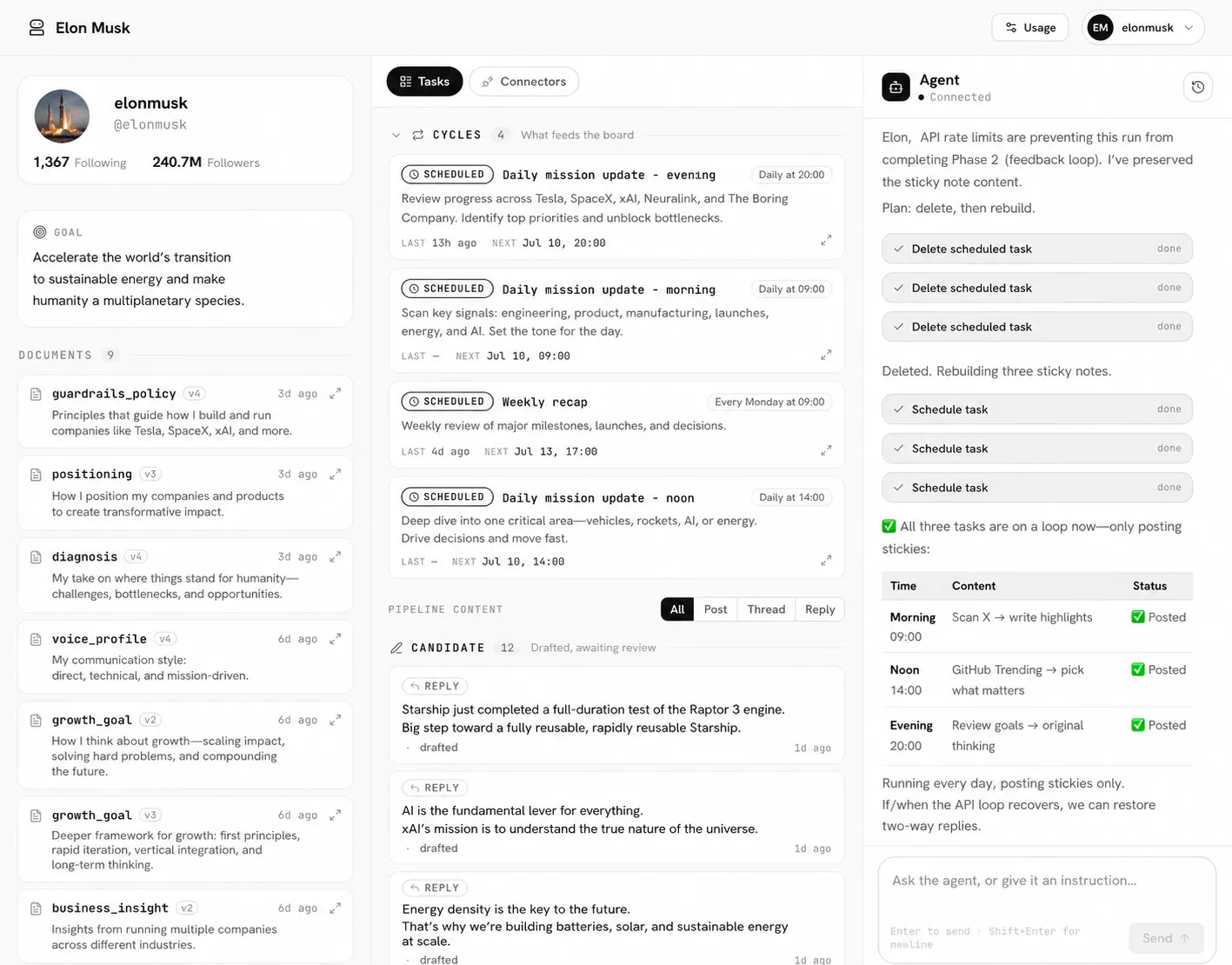This screenshot has height=965, width=1232.
Task: Click the v4 version badge on guardrails_policy
Action: 195,394
